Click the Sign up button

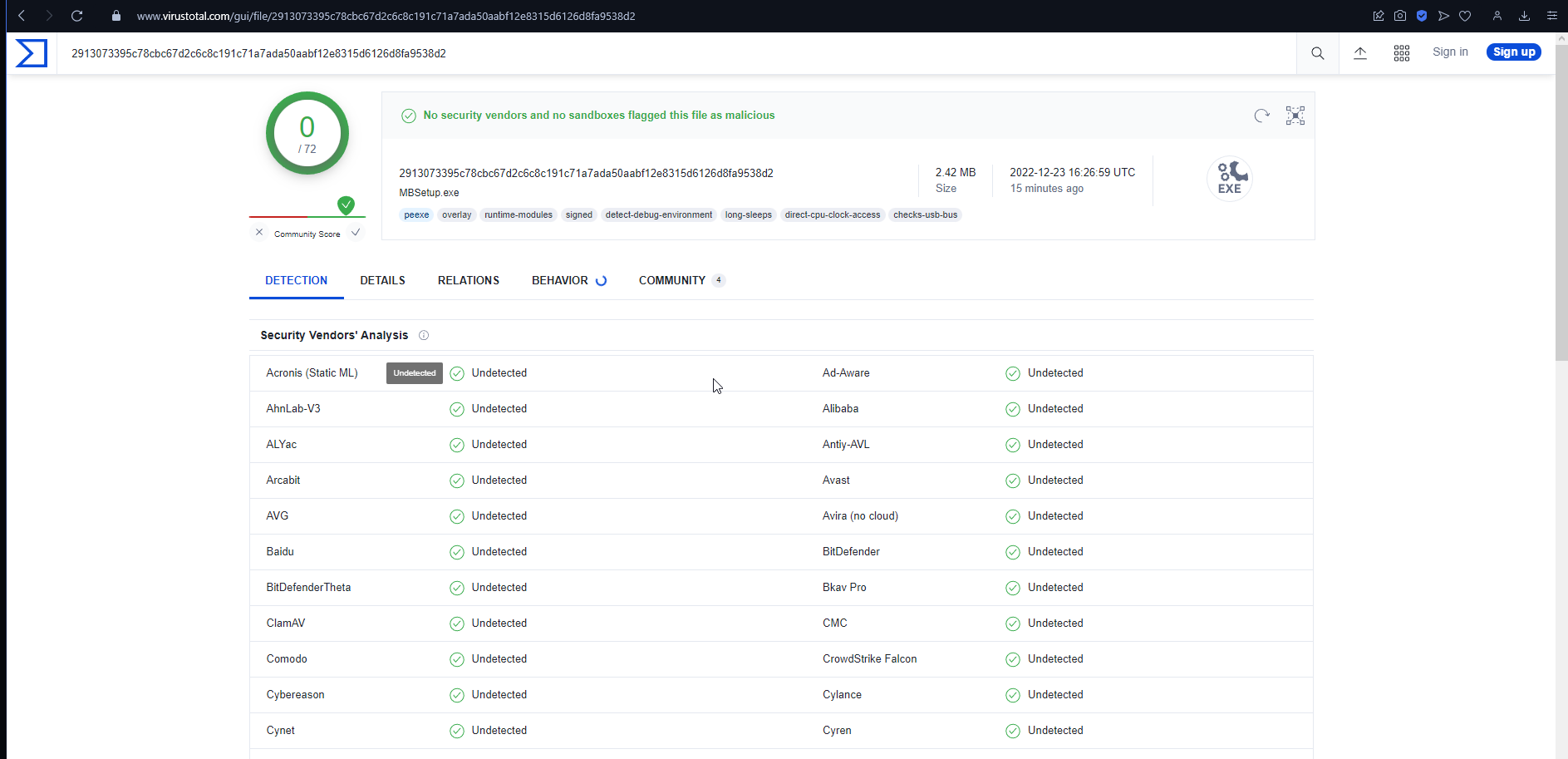tap(1513, 52)
